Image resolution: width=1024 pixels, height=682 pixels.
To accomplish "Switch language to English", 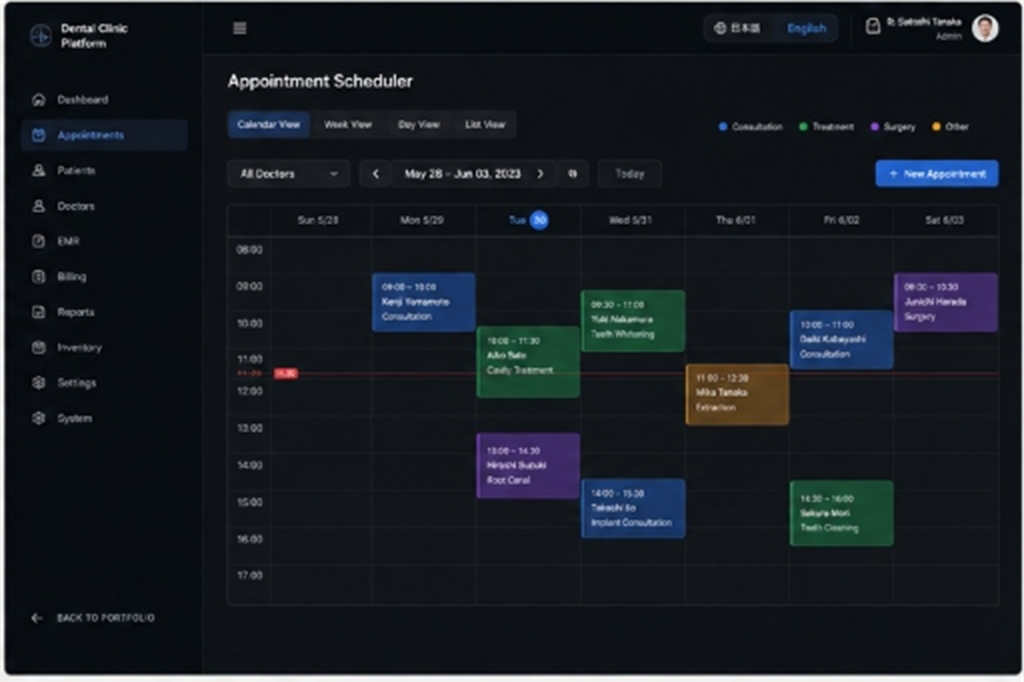I will (807, 28).
